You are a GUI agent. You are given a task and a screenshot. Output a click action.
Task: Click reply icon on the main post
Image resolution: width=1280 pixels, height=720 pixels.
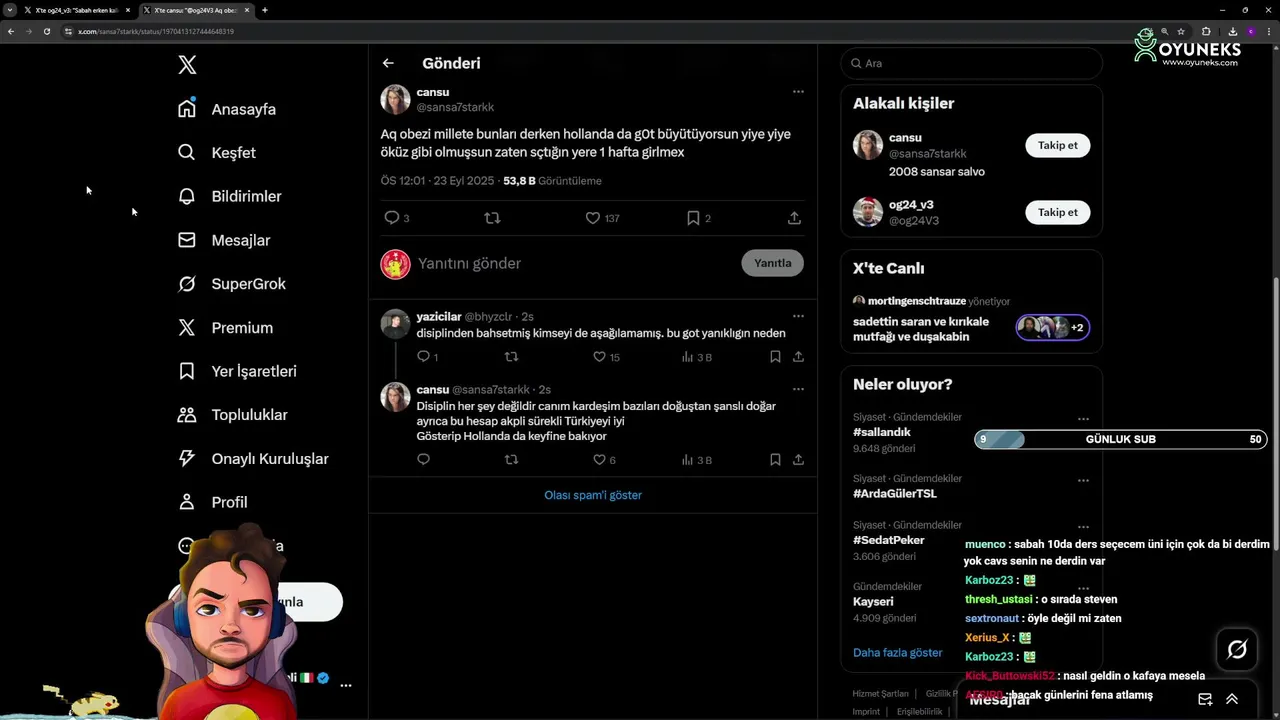click(391, 217)
